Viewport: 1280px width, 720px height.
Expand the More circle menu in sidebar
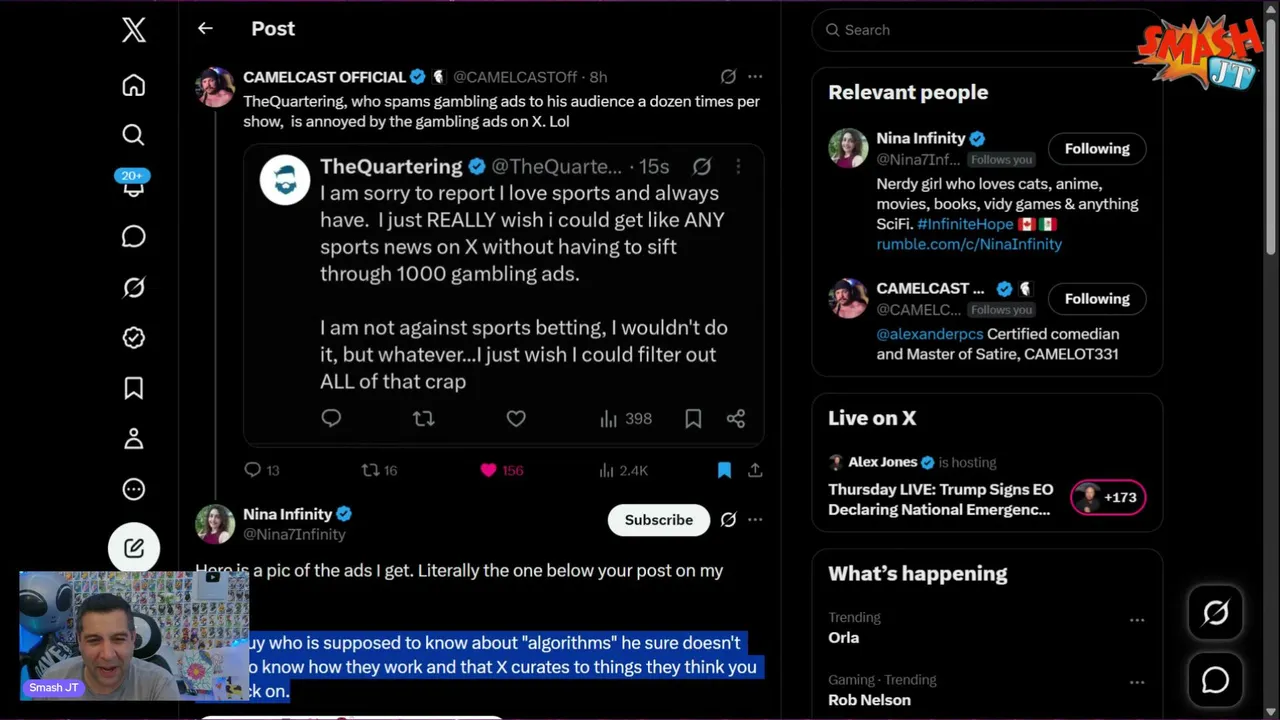133,489
